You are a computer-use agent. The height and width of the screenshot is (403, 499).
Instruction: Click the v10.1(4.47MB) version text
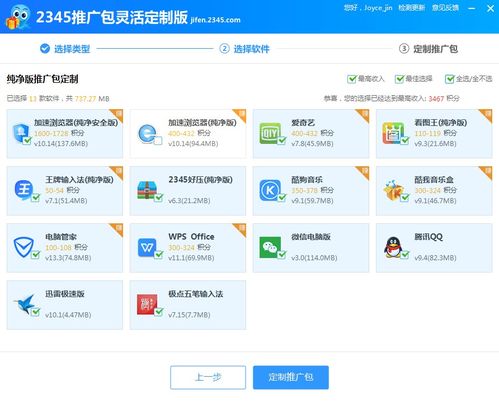coord(68,315)
